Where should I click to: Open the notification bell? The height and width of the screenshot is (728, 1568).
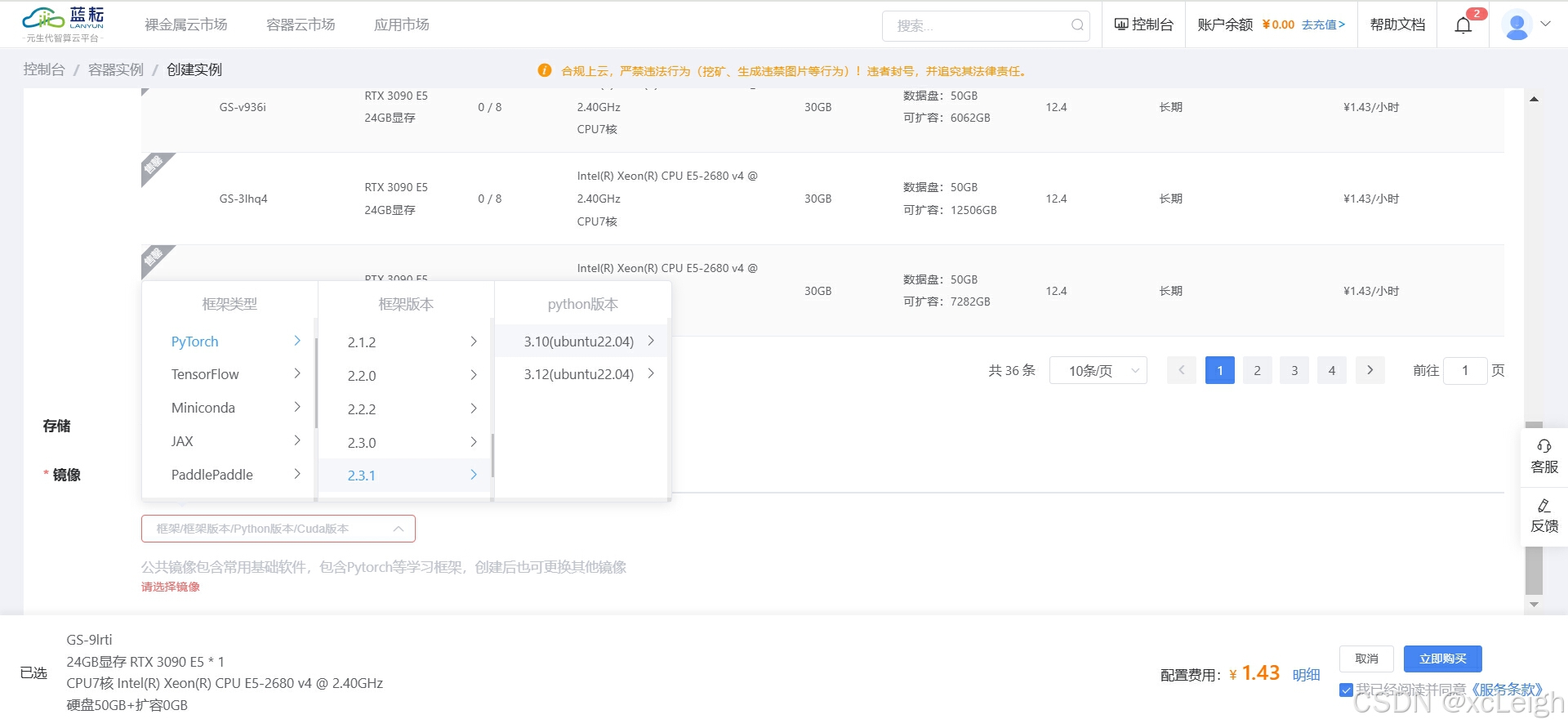1463,25
